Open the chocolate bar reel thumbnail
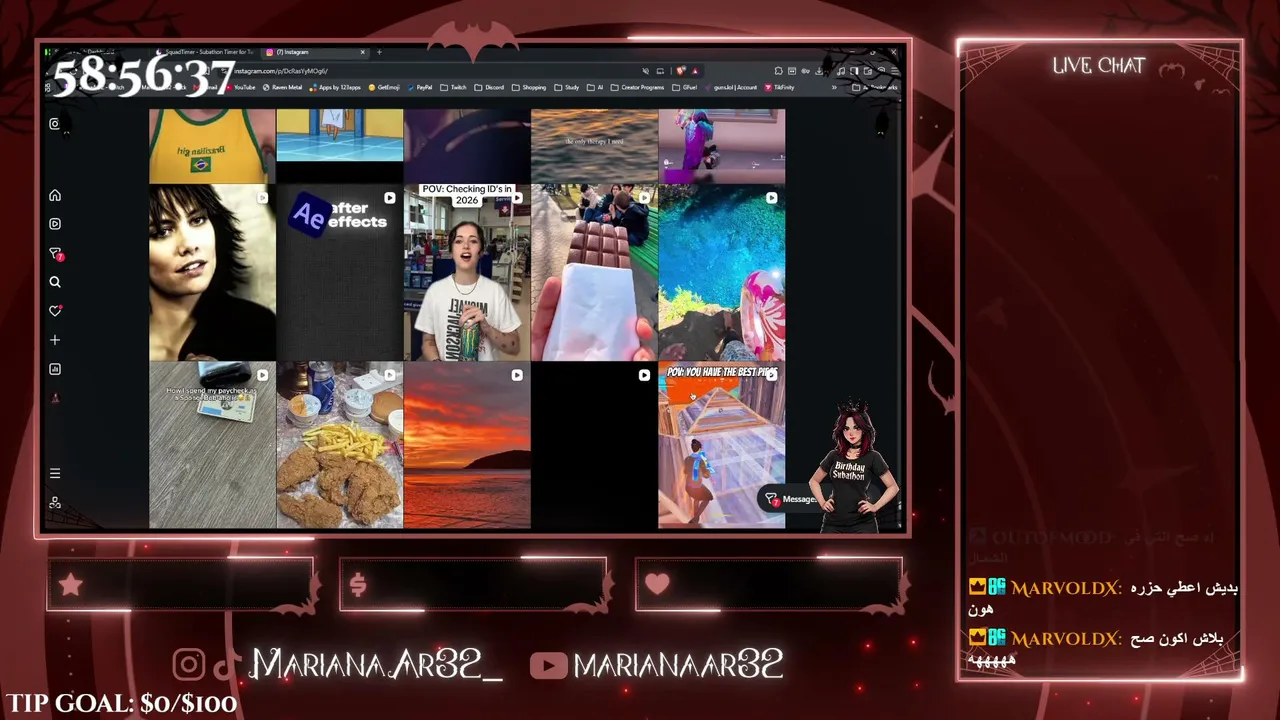 click(594, 273)
